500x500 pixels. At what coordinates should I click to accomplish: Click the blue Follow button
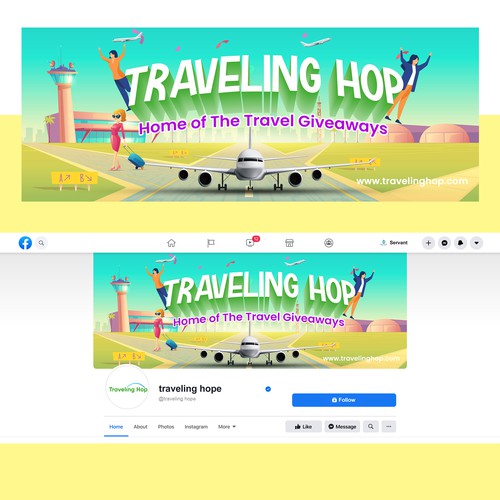[344, 400]
